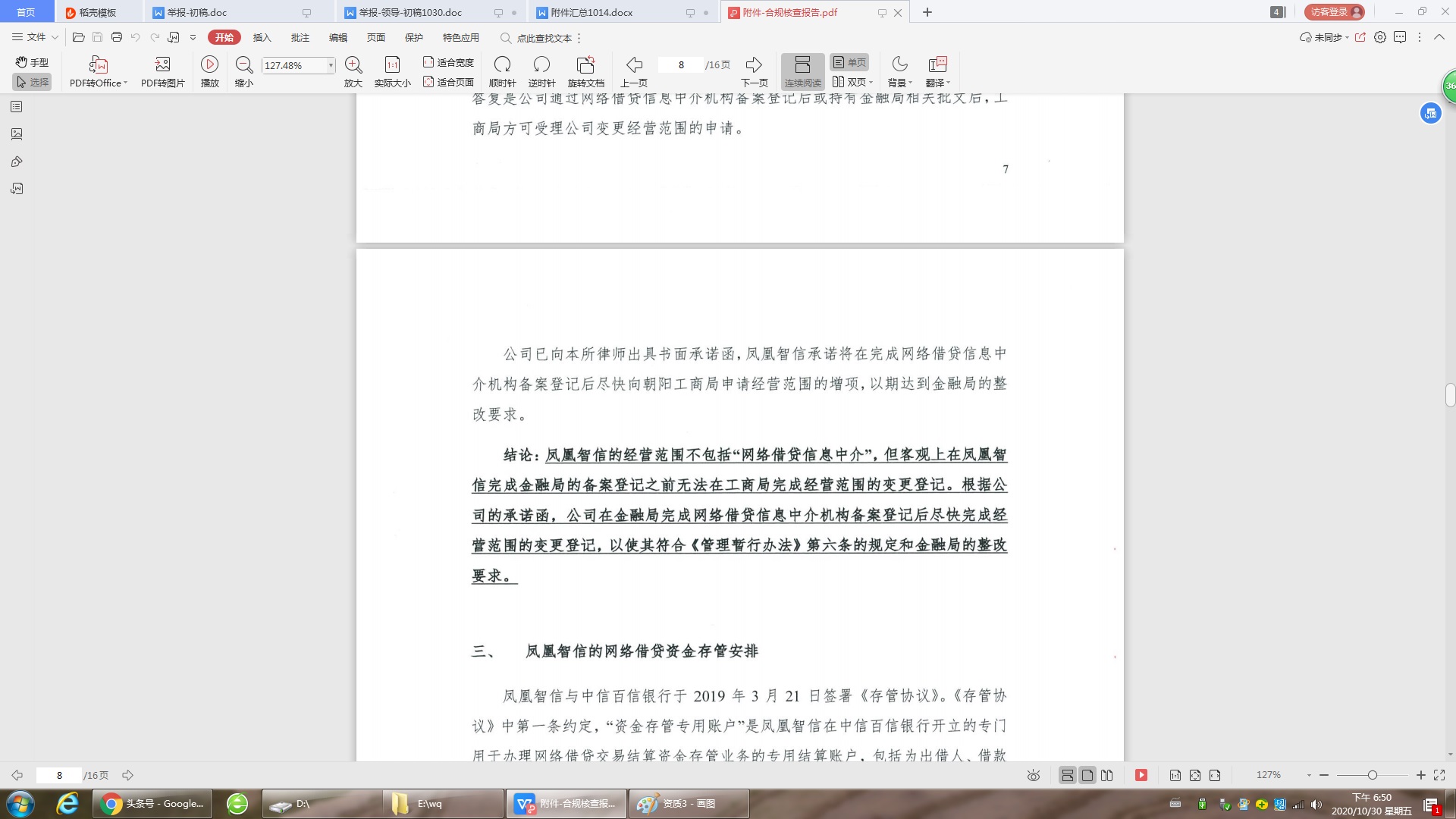Image resolution: width=1456 pixels, height=819 pixels.
Task: Go to the 上一页 previous page
Action: click(x=634, y=72)
